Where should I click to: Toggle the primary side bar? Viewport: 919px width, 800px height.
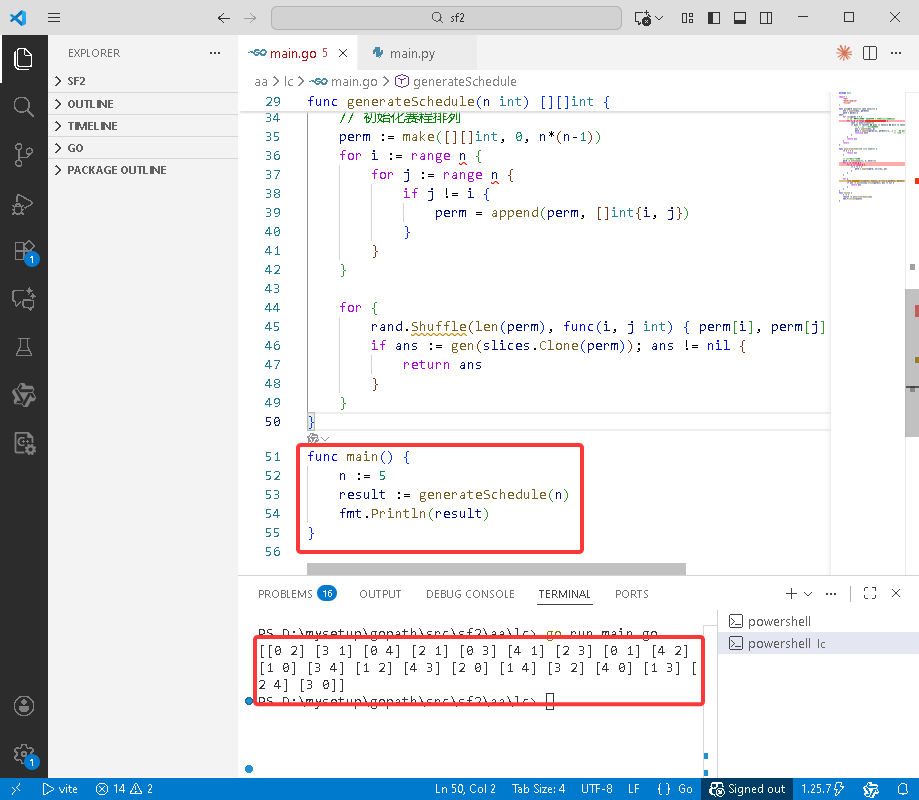tap(713, 18)
